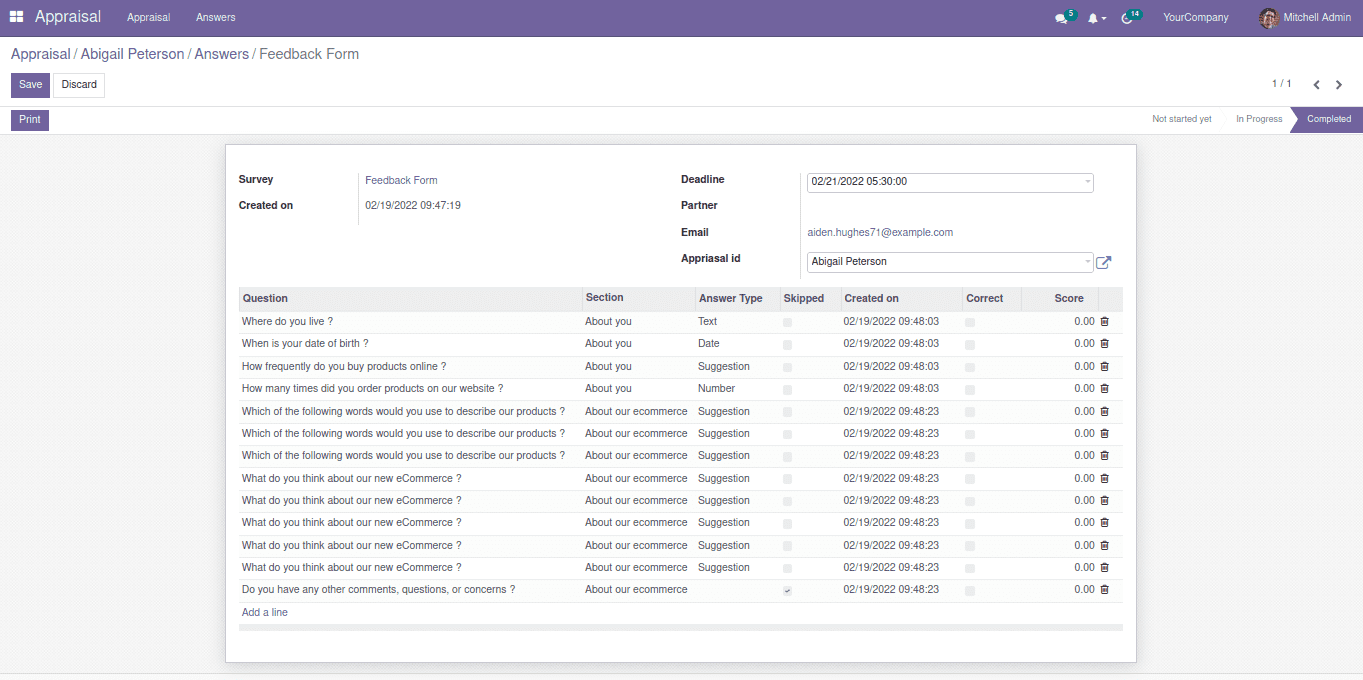Open the Answers menu in top bar
1363x680 pixels.
216,17
